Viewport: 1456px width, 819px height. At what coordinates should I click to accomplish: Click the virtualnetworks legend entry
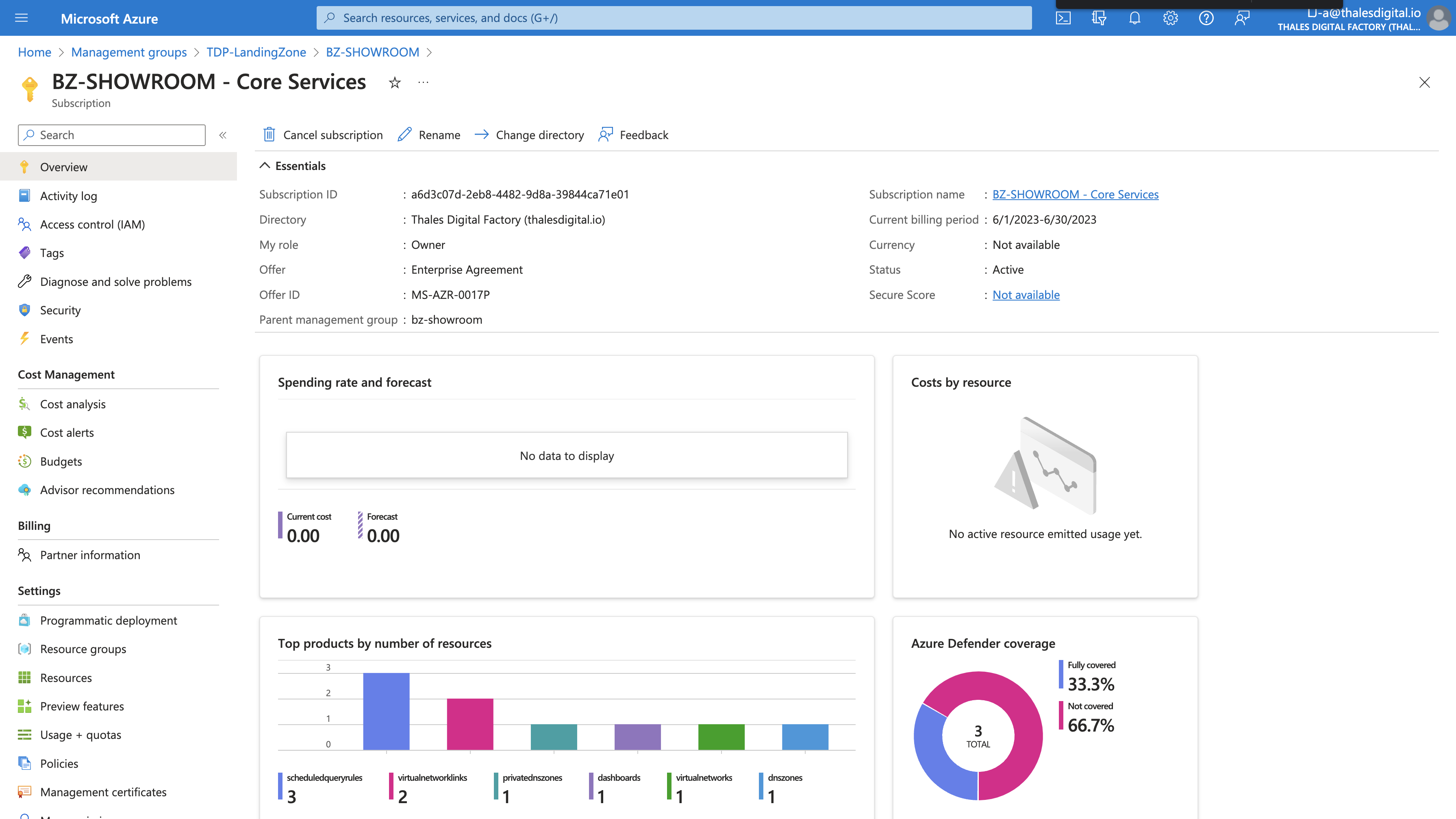pyautogui.click(x=699, y=788)
